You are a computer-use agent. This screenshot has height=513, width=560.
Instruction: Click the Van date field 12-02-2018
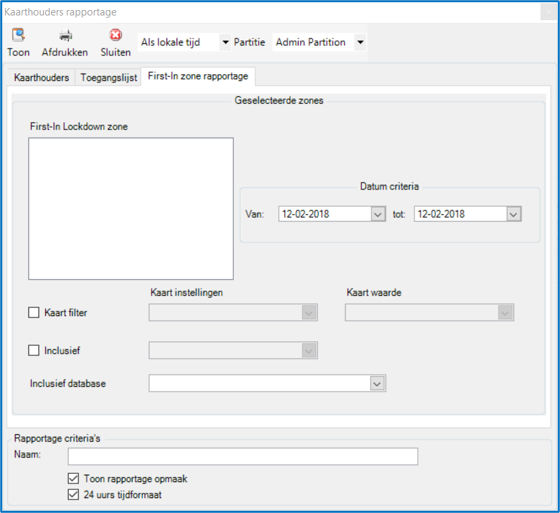pyautogui.click(x=325, y=214)
